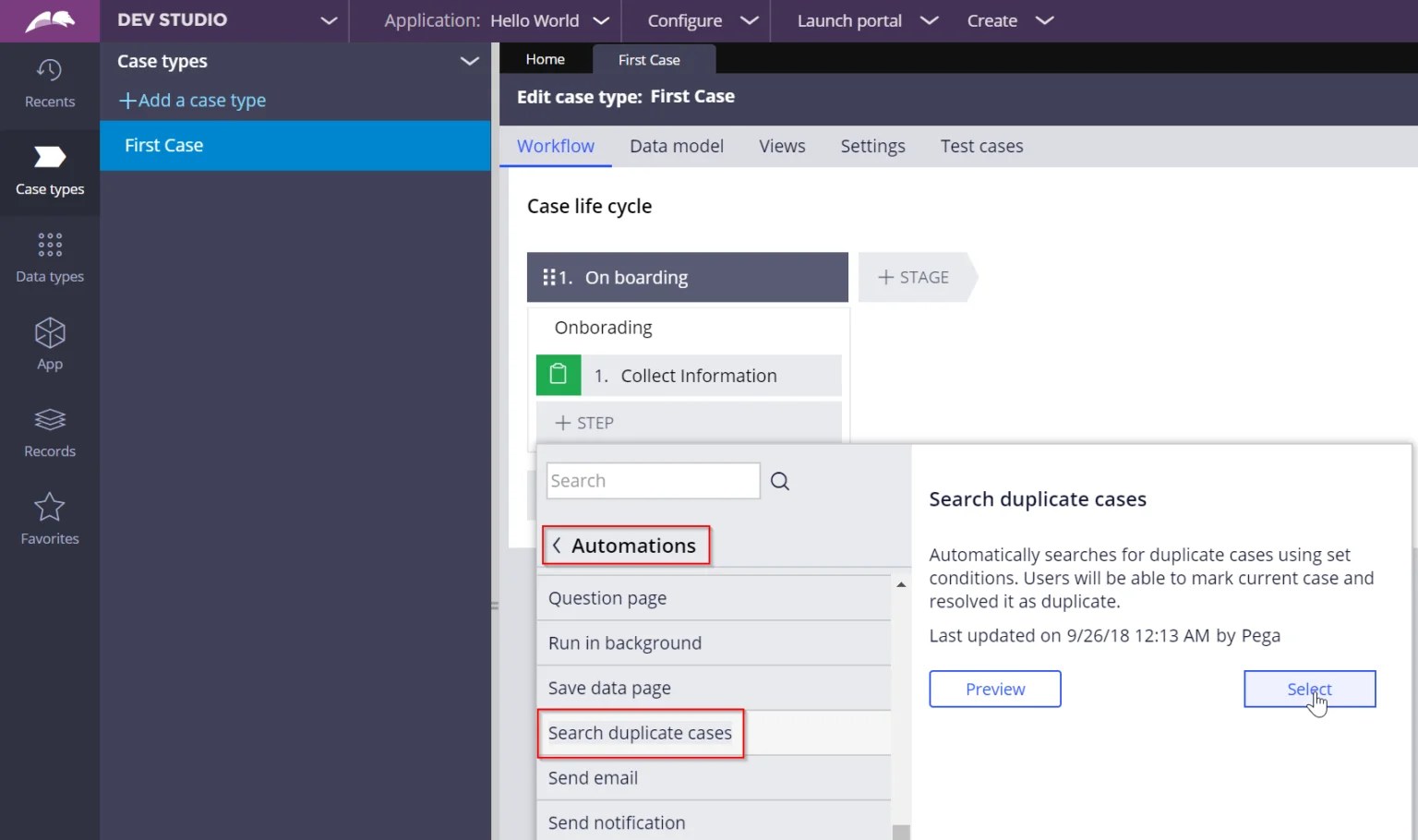Open Records in the sidebar

click(x=50, y=433)
